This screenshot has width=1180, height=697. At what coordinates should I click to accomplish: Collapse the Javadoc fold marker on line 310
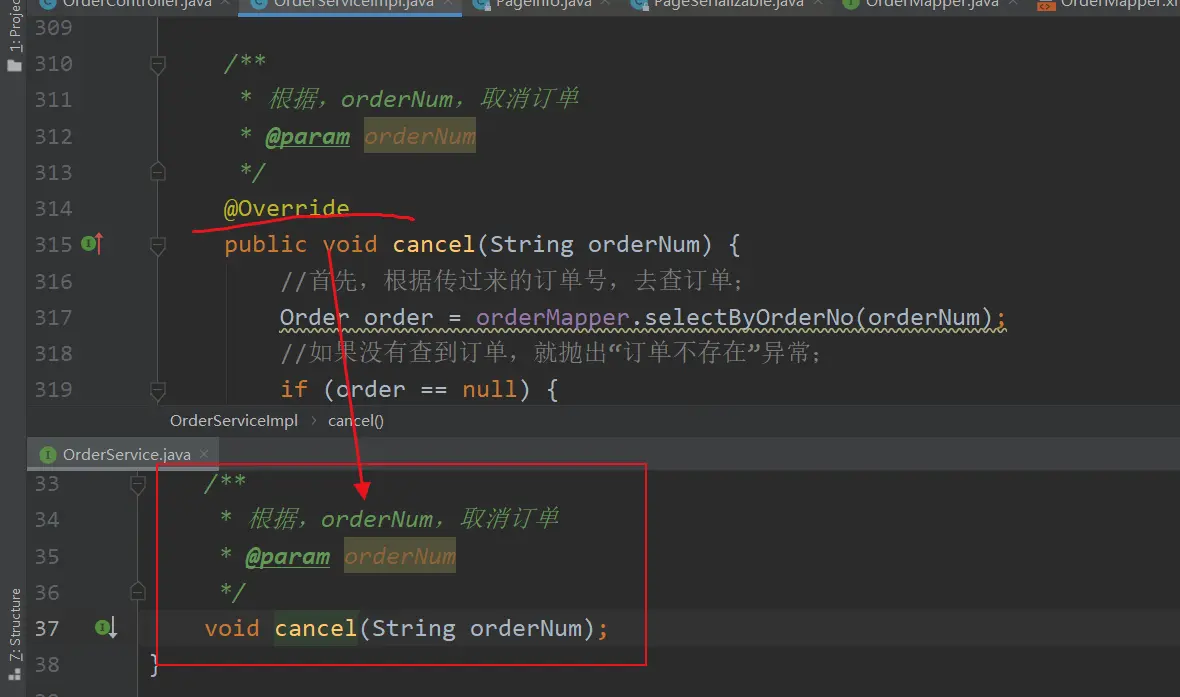pyautogui.click(x=157, y=64)
